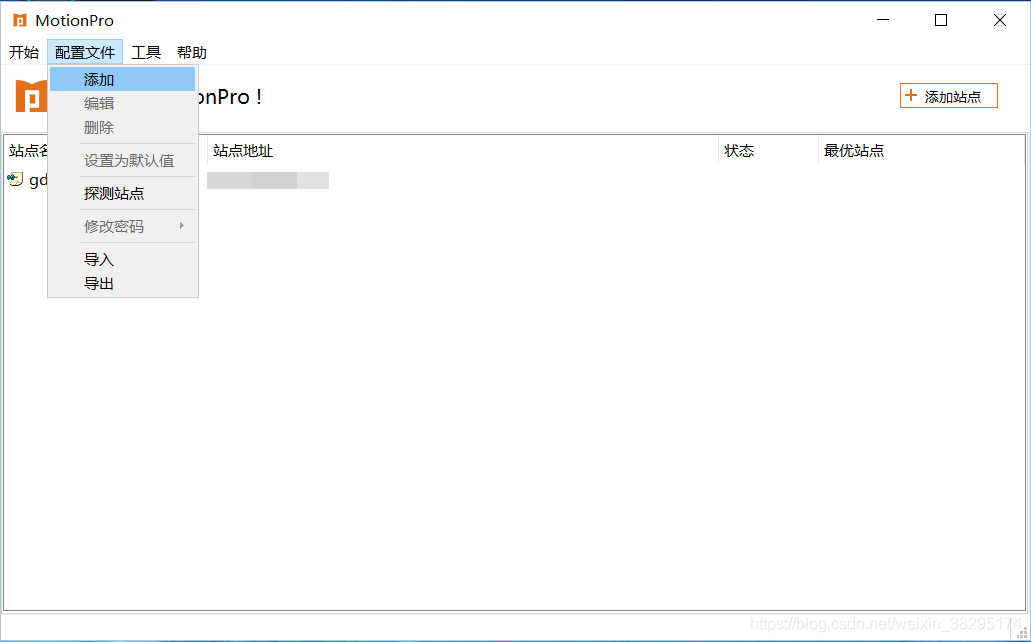Click the MotionPro title bar app icon
Screen dimensions: 1031x642
pos(20,20)
